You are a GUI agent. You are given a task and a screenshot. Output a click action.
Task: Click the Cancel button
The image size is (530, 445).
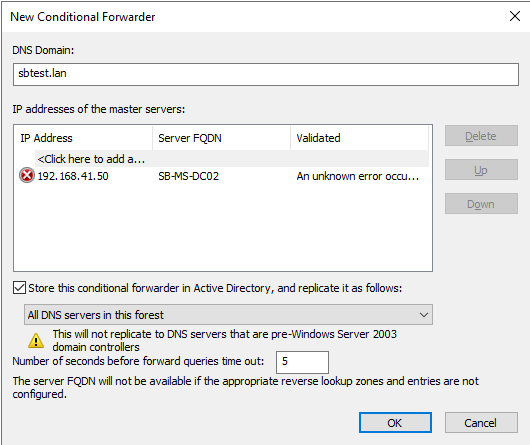481,422
